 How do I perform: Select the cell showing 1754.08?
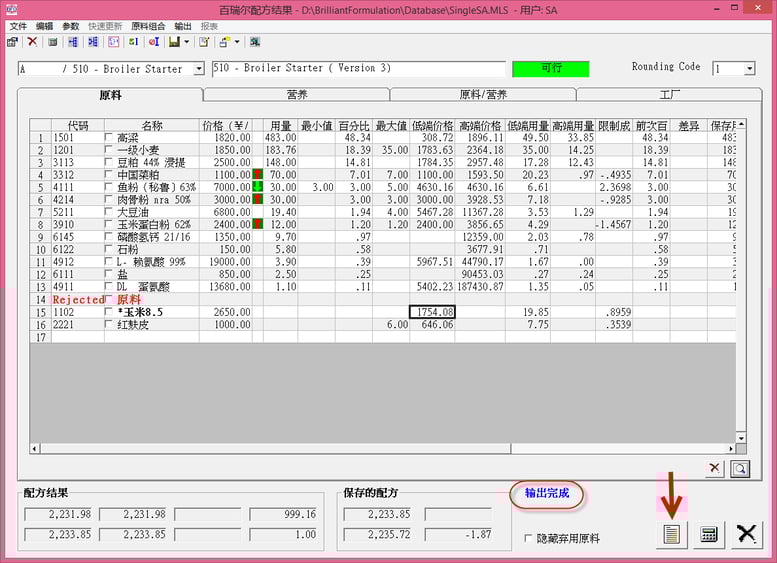(432, 312)
